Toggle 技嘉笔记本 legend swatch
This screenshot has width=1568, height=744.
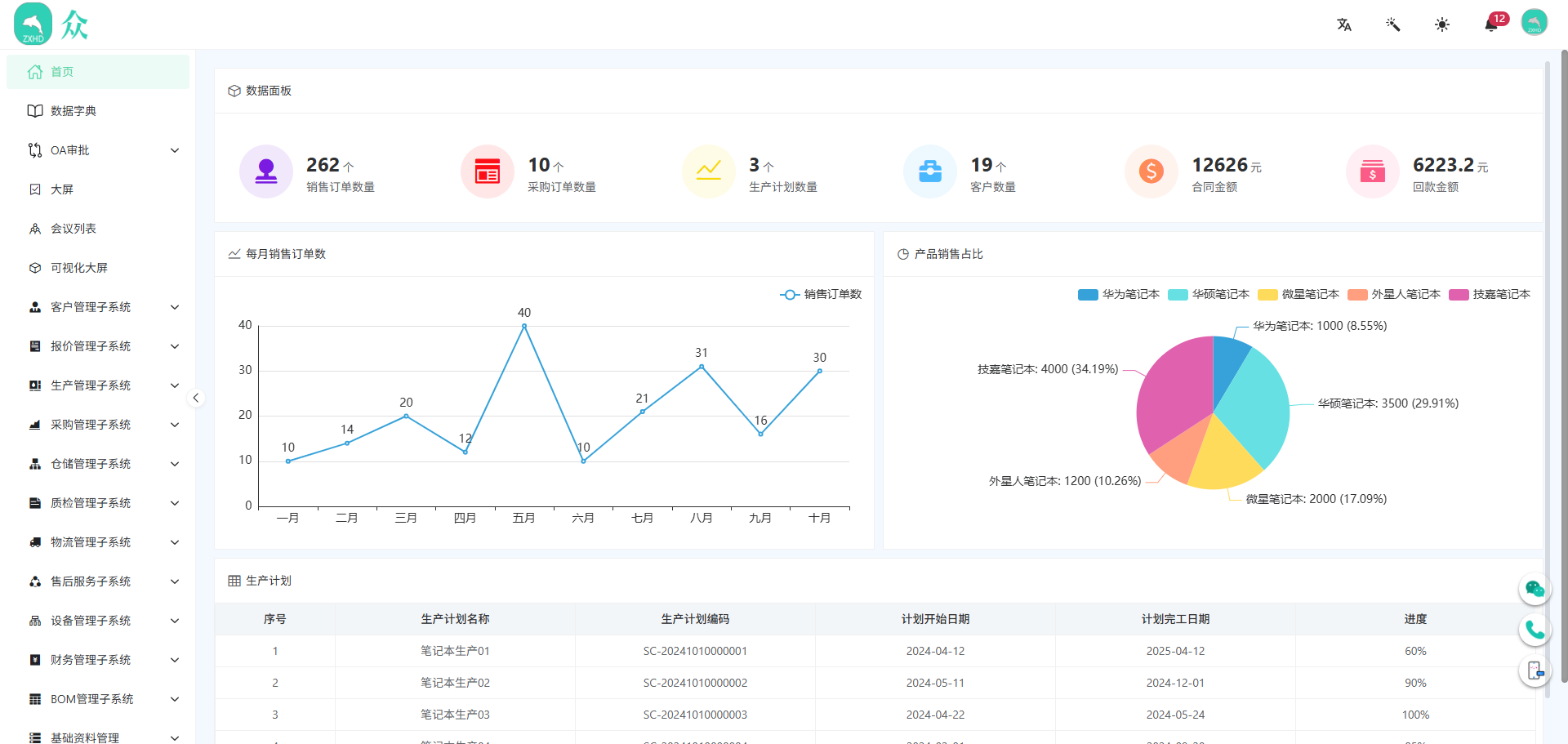(x=1459, y=295)
